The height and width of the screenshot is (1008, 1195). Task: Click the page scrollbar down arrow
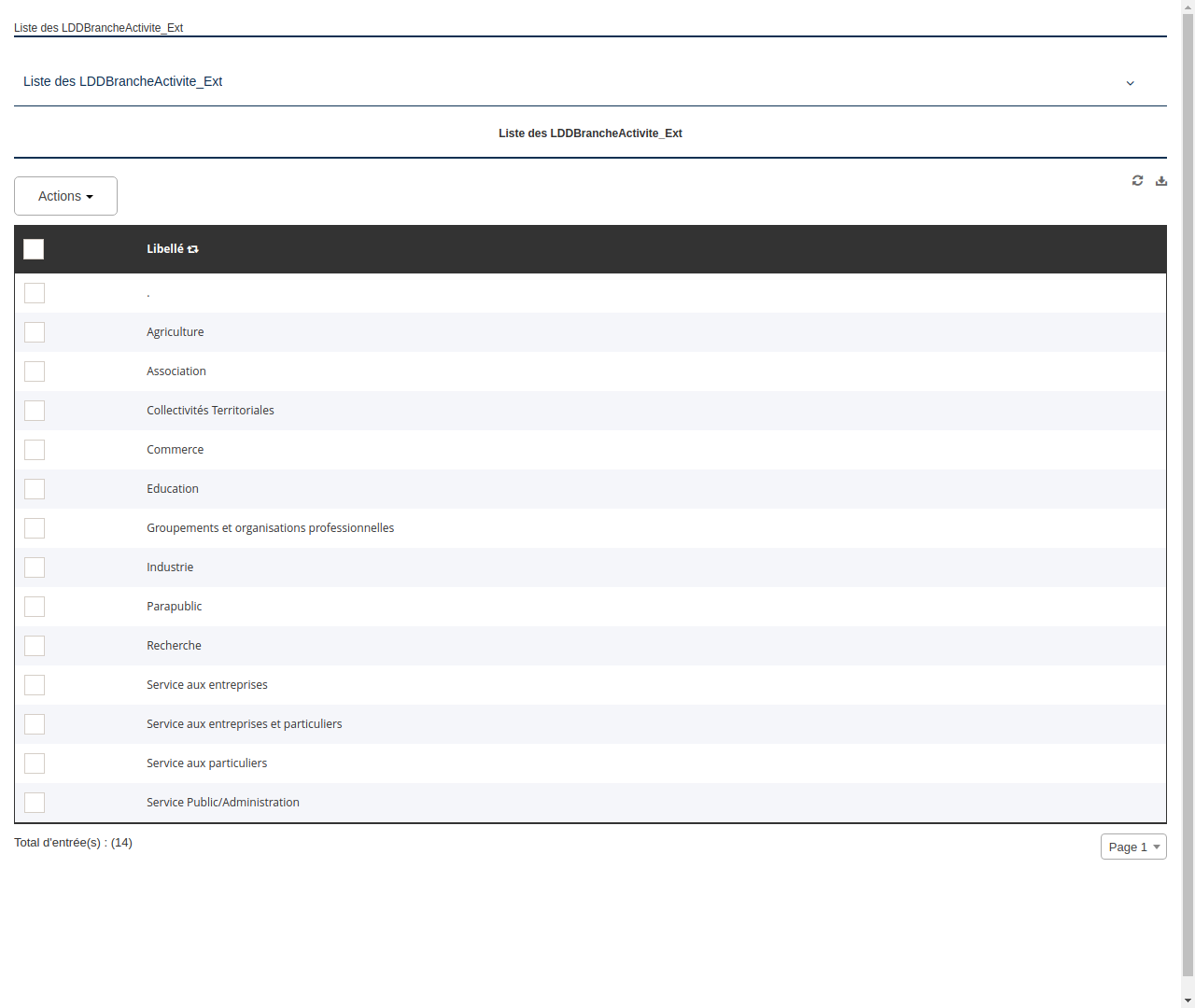(1187, 1001)
